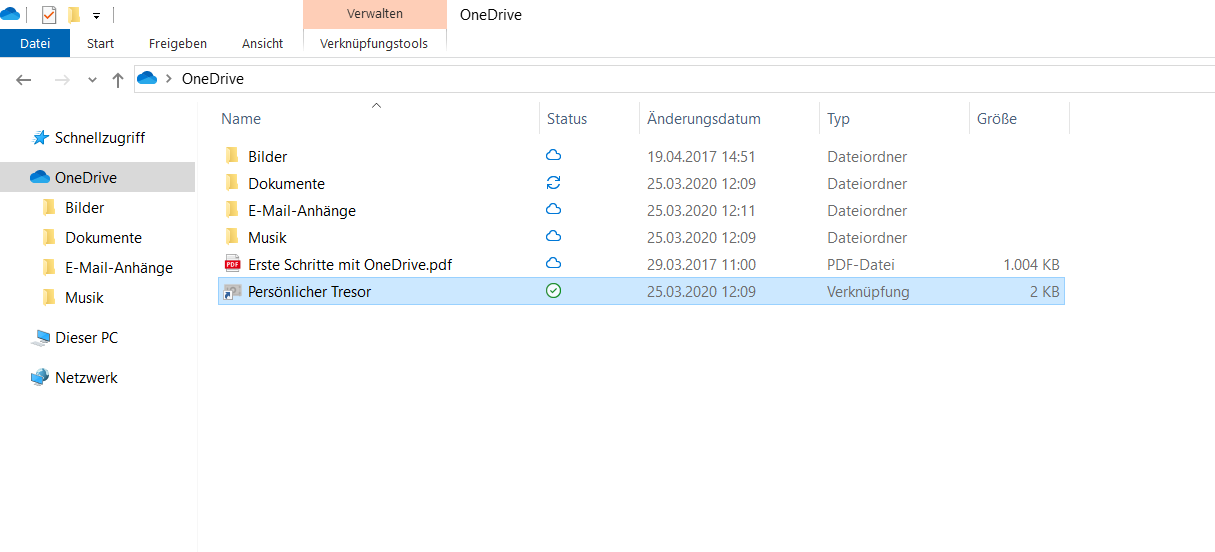This screenshot has height=552, width=1215.
Task: Switch to the Start ribbon tab
Action: (100, 43)
